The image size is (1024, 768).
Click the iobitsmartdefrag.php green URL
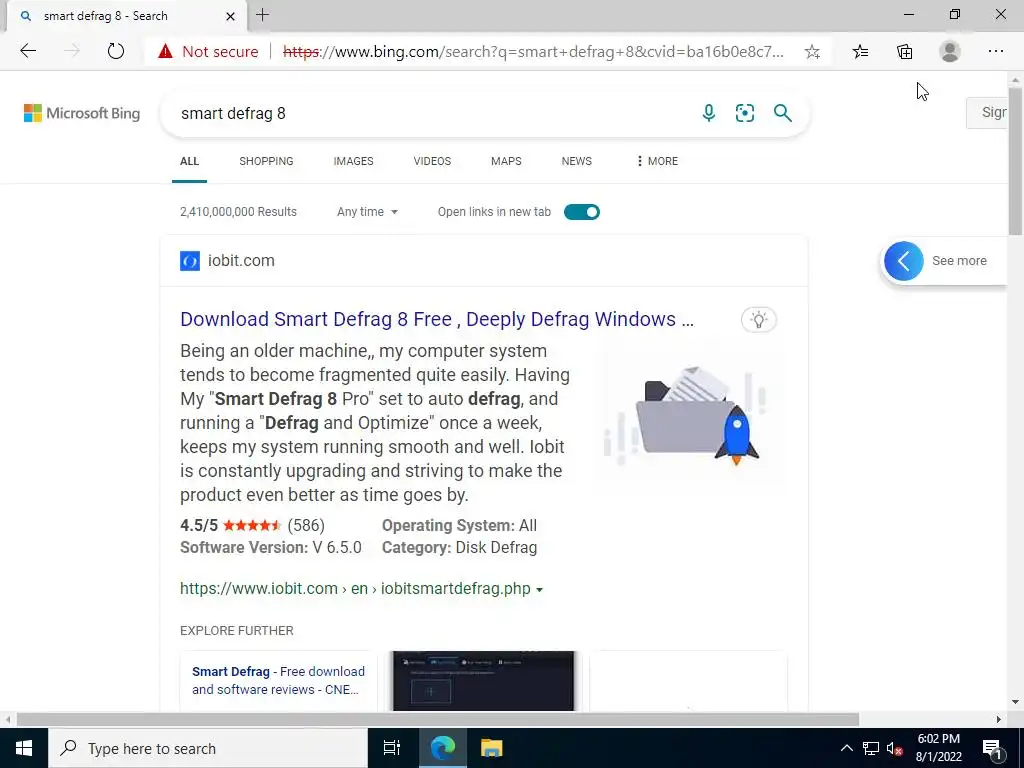coord(355,588)
